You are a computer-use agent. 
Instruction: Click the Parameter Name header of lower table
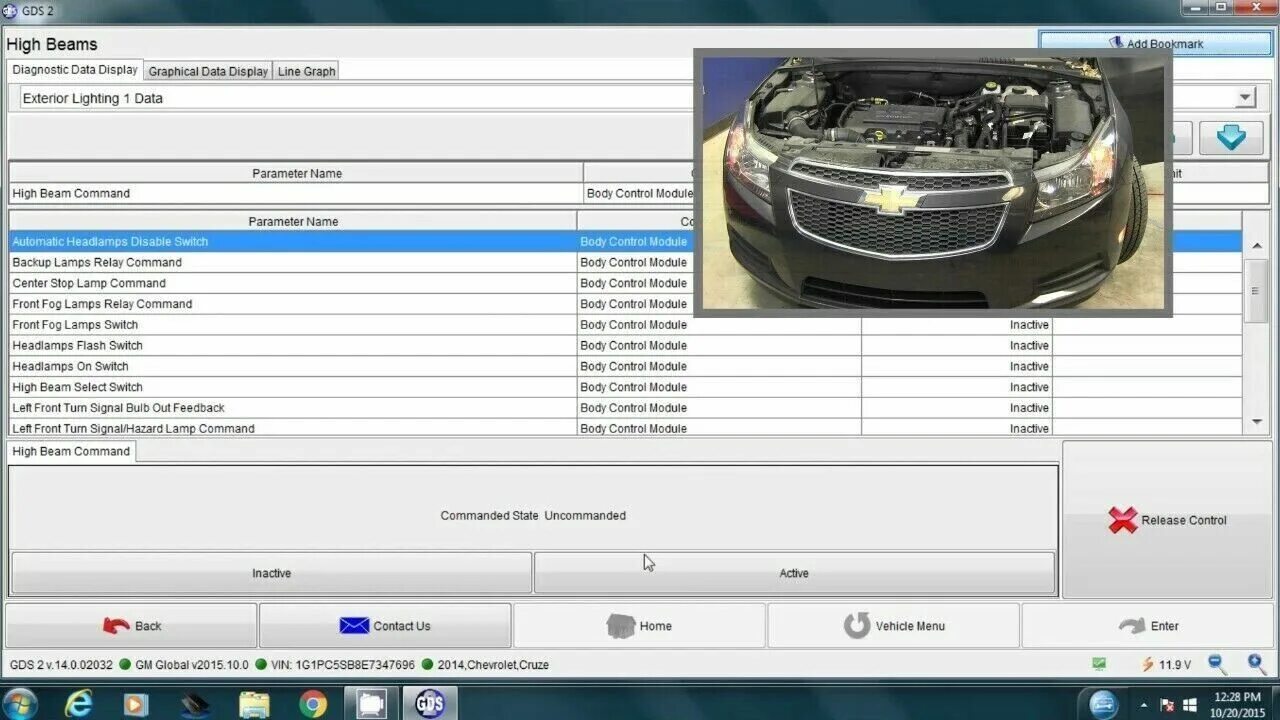pyautogui.click(x=293, y=221)
